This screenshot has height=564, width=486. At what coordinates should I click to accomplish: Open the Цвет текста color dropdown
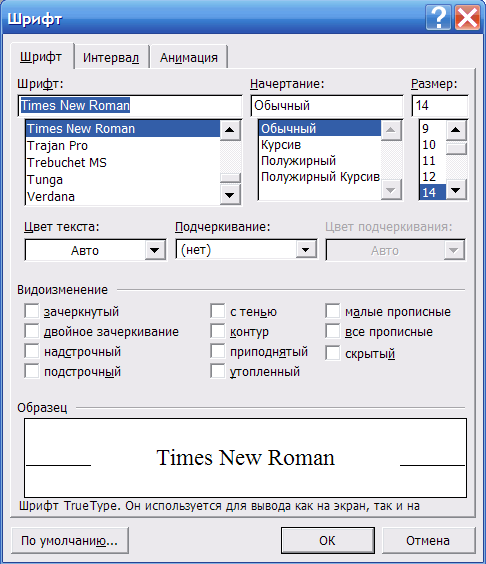(155, 250)
